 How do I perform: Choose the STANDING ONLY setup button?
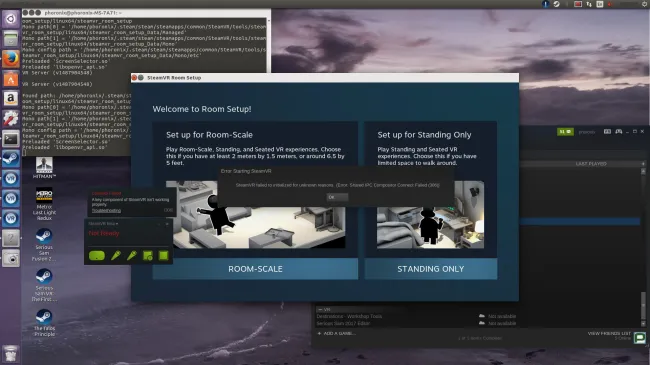click(x=431, y=269)
